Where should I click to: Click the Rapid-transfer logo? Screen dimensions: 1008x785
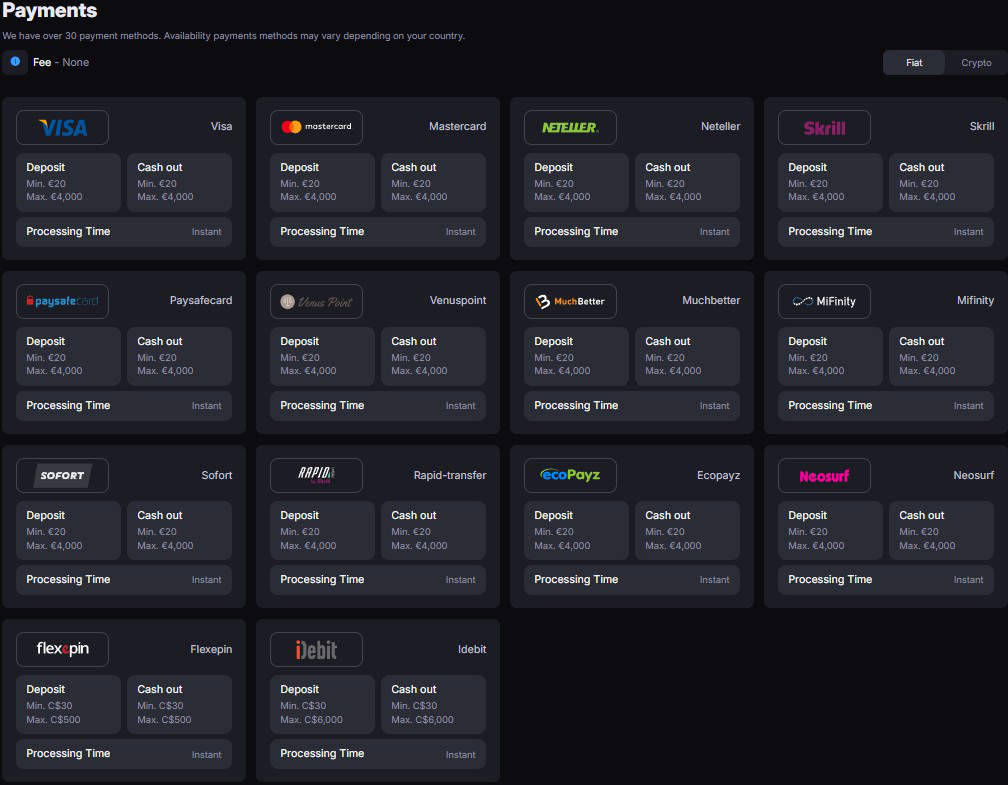click(316, 475)
